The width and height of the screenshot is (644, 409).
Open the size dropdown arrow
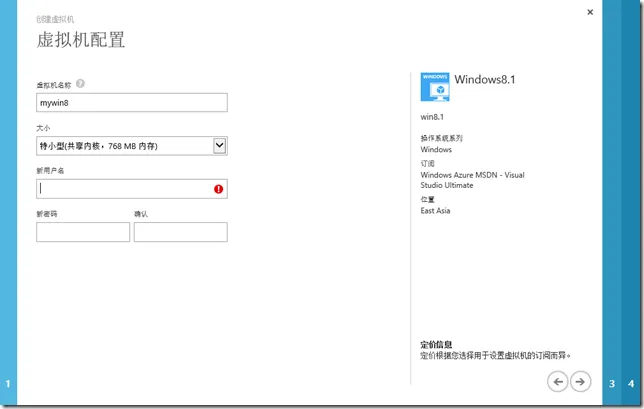coord(220,146)
